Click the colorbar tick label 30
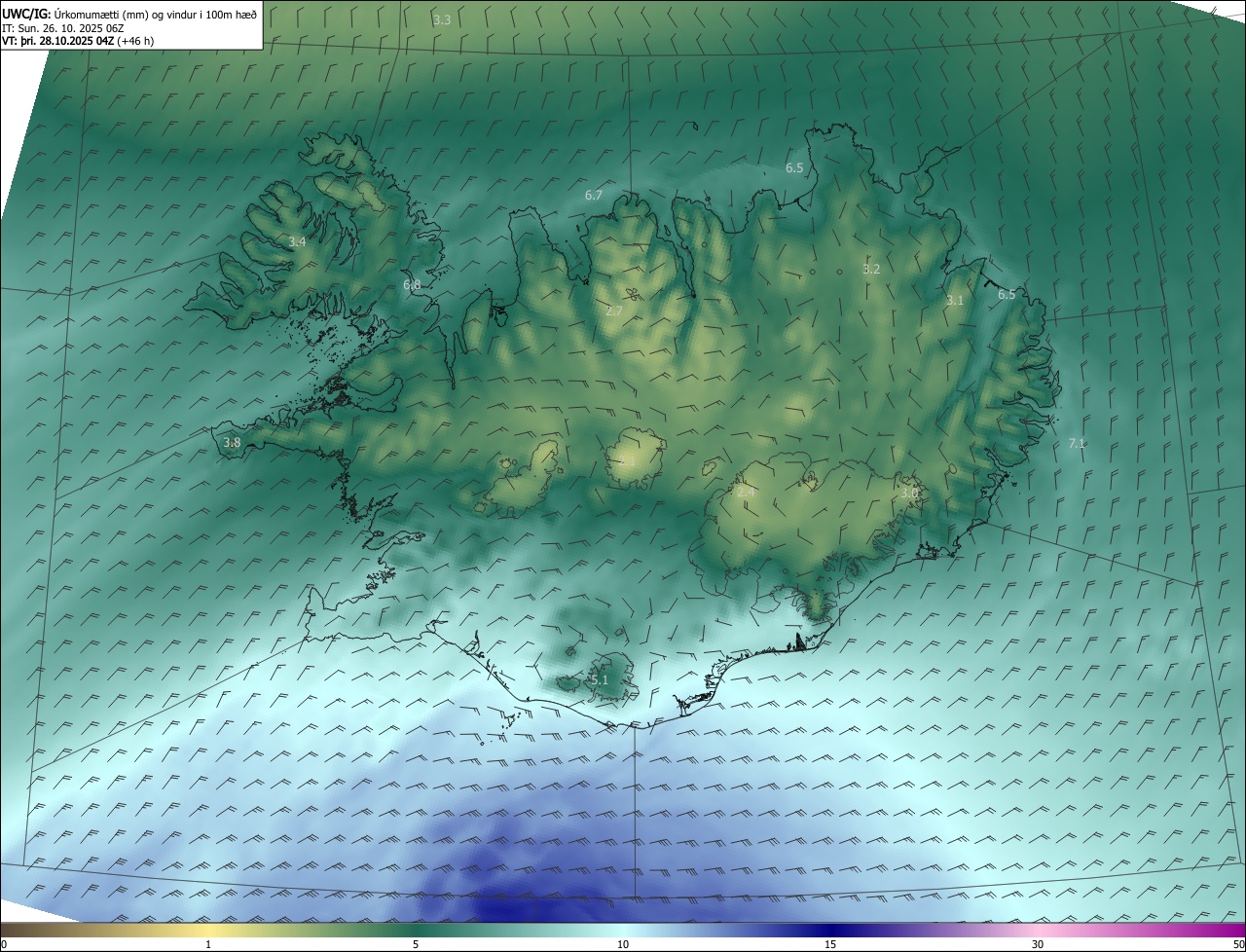The image size is (1246, 952). pos(1038,944)
